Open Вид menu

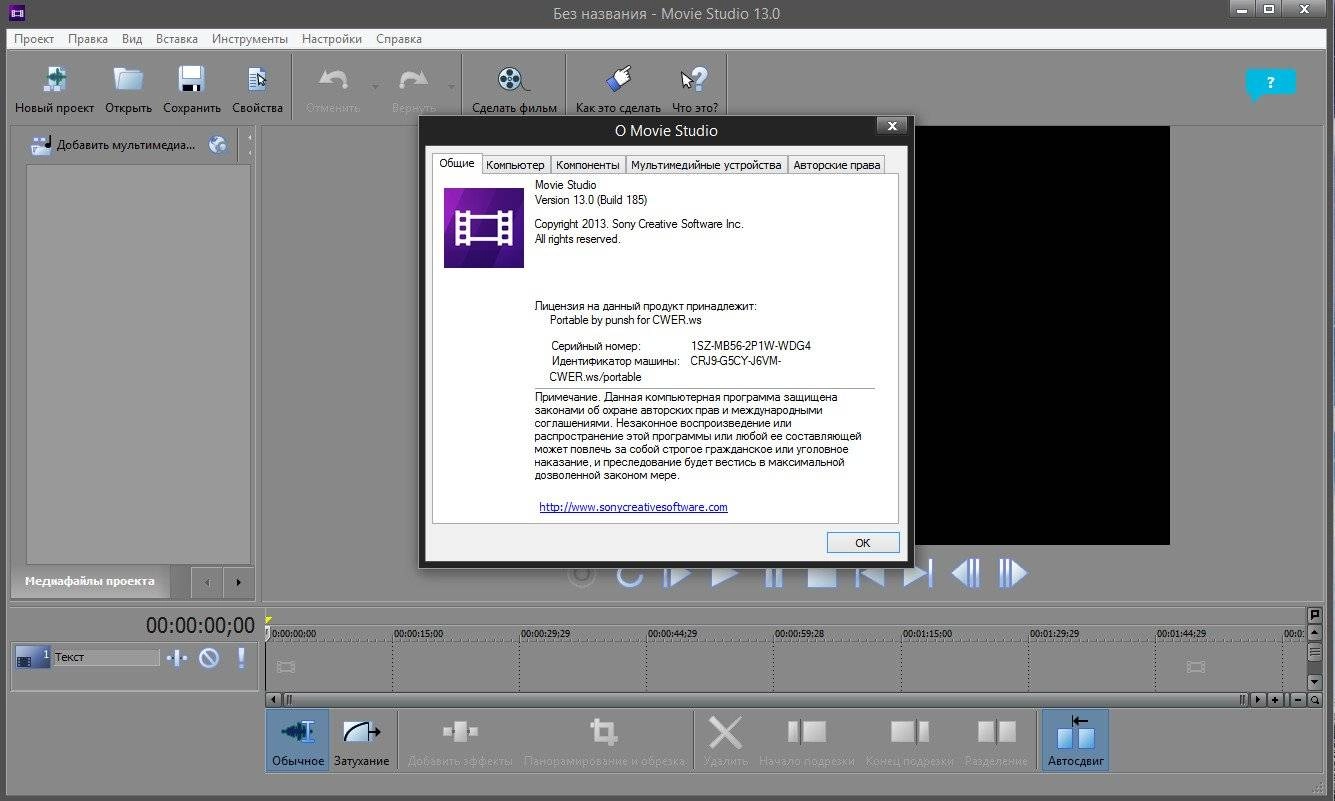(x=132, y=39)
